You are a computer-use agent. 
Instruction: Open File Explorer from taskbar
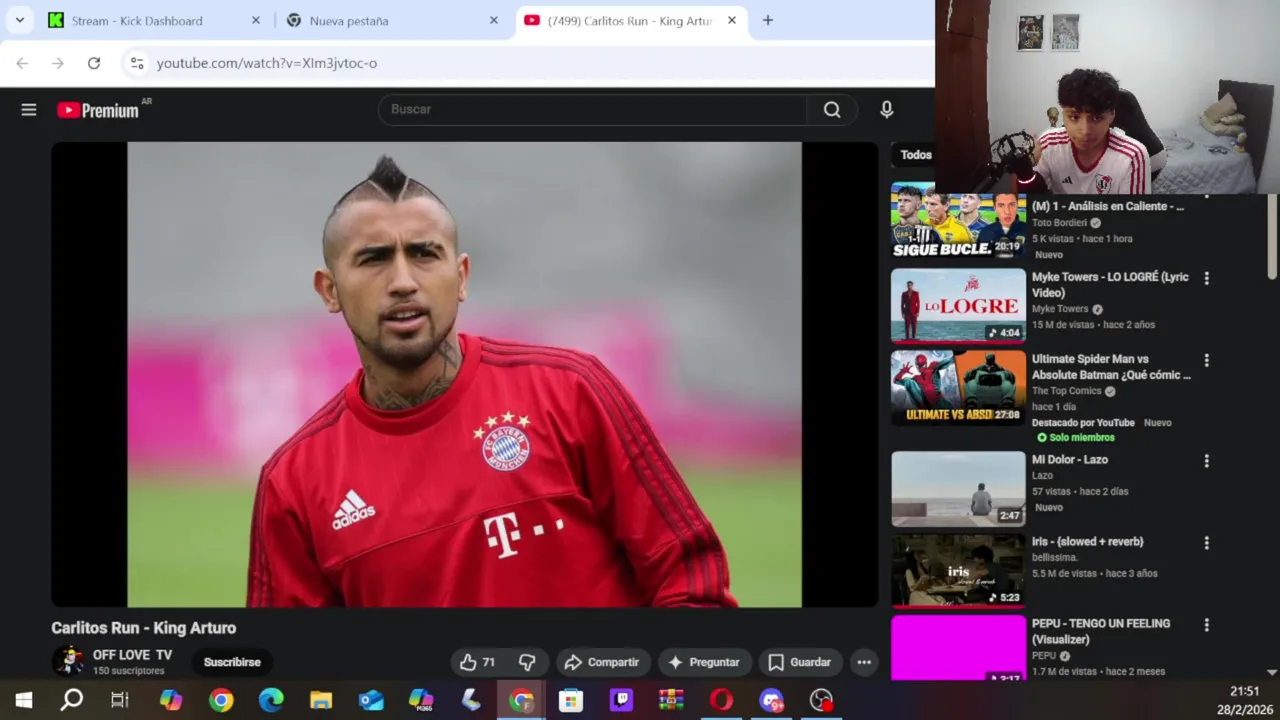pyautogui.click(x=321, y=700)
